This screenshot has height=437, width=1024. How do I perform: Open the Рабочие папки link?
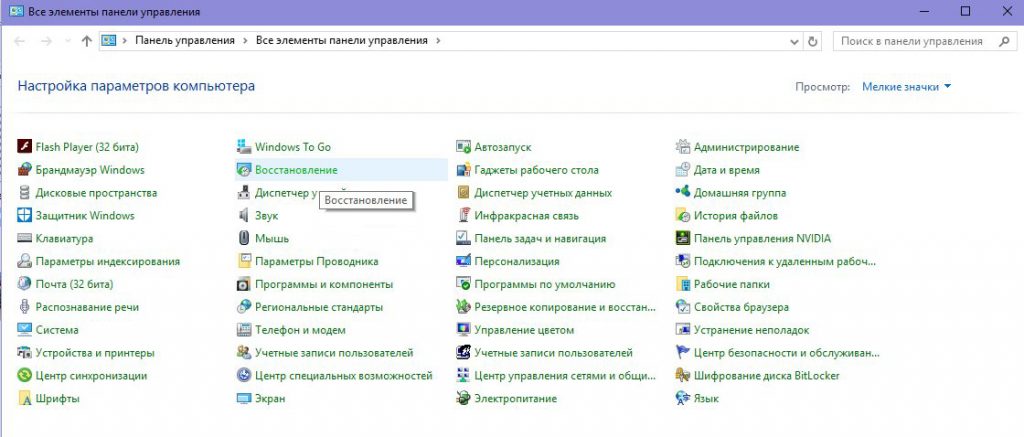tap(731, 284)
